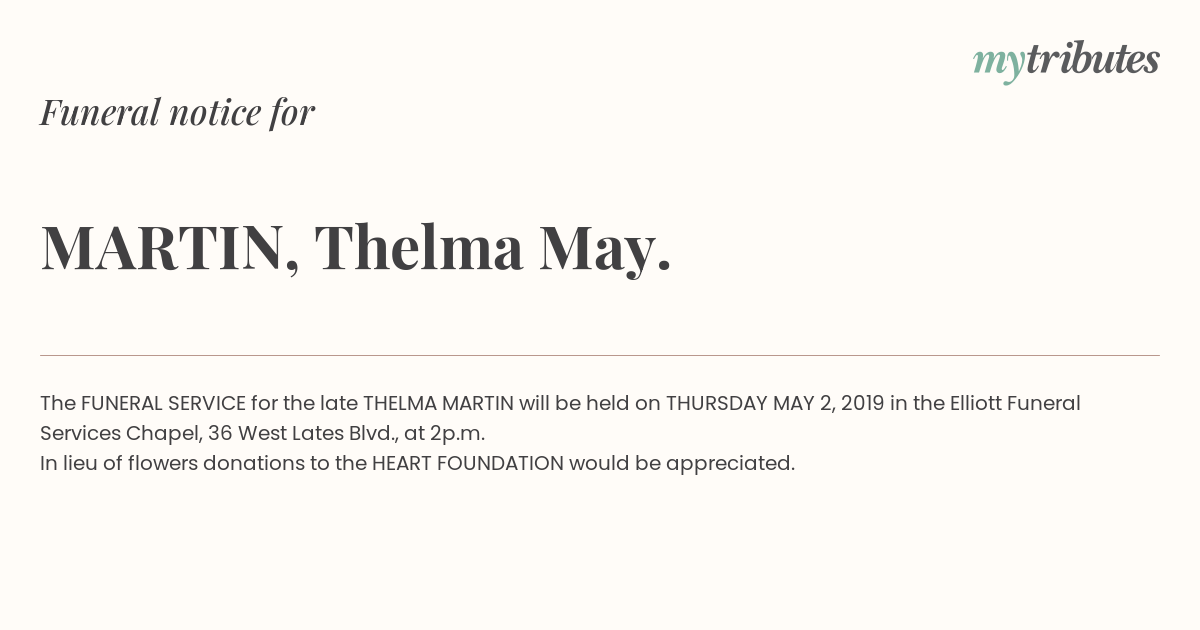This screenshot has height=630, width=1200.
Task: Click the "MARTIN, Thelma May." heading
Action: pos(355,247)
